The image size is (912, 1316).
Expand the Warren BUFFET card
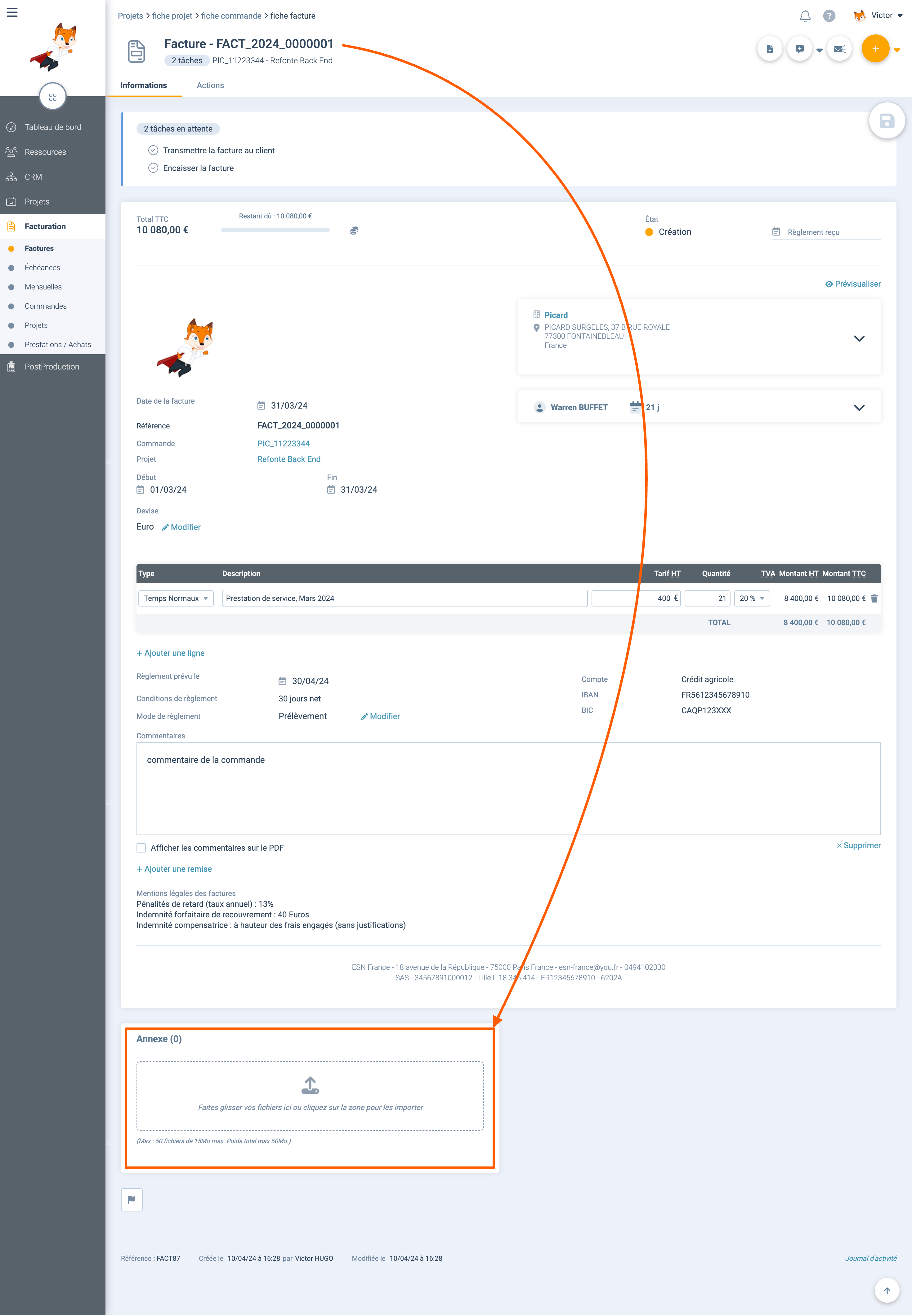(858, 407)
